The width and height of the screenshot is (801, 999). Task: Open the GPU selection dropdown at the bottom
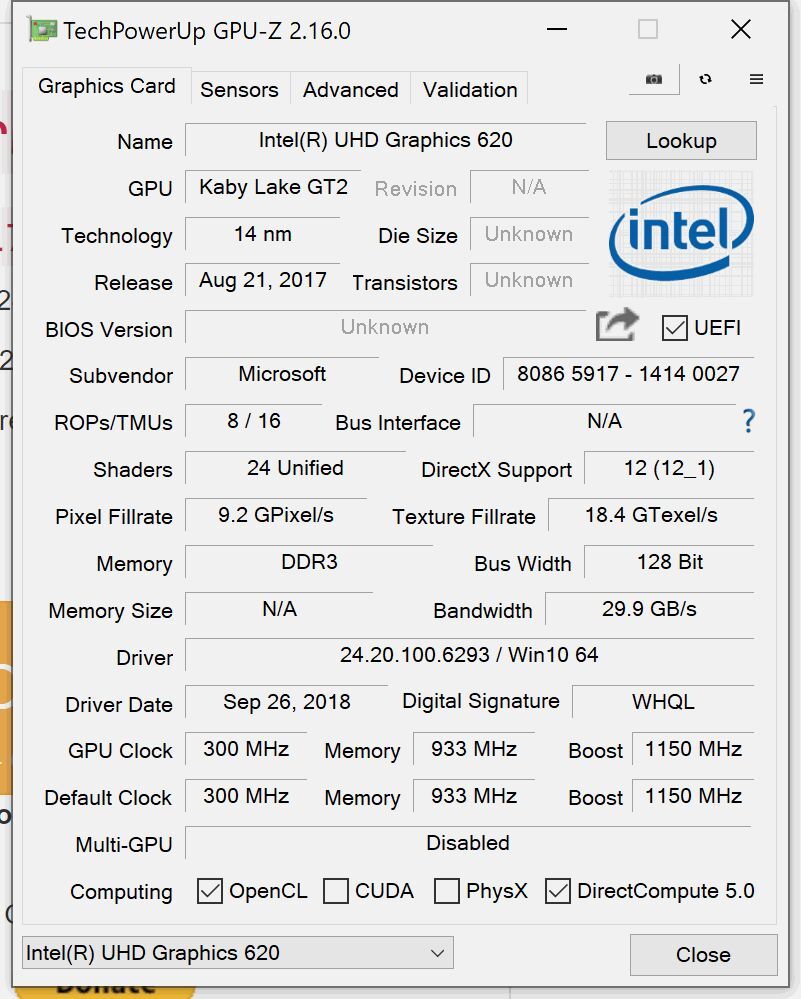436,952
